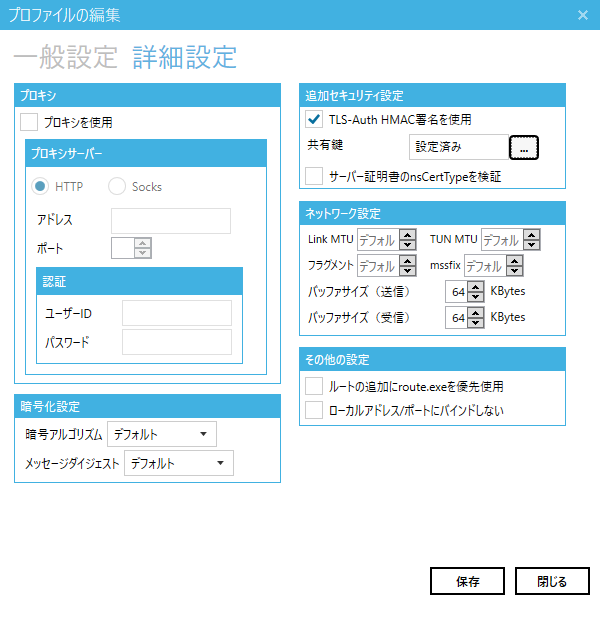Click the browse button next to 共有鍵
600x628 pixels.
524,147
